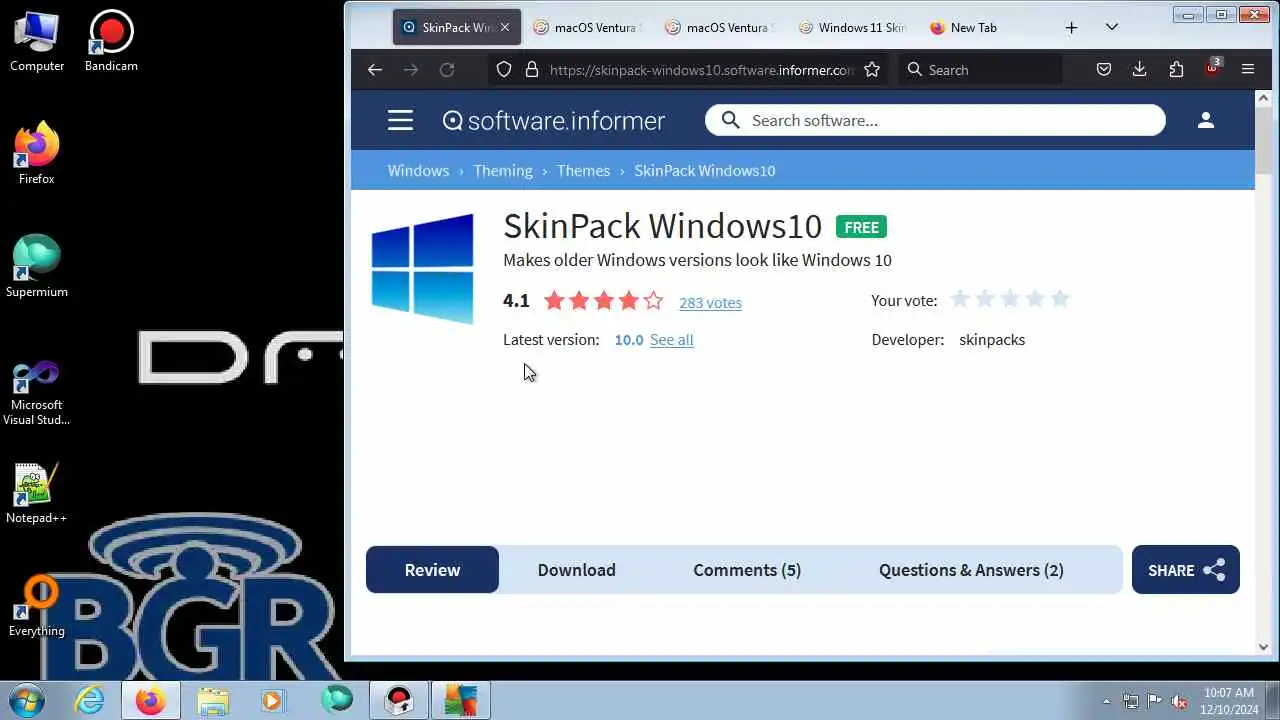Select the Supermium desktop shortcut
1280x720 pixels.
(x=37, y=267)
